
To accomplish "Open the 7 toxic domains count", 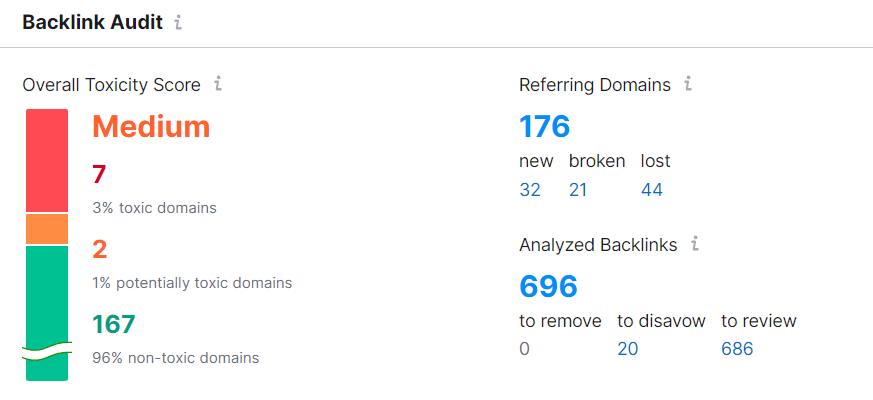I will 99,175.
